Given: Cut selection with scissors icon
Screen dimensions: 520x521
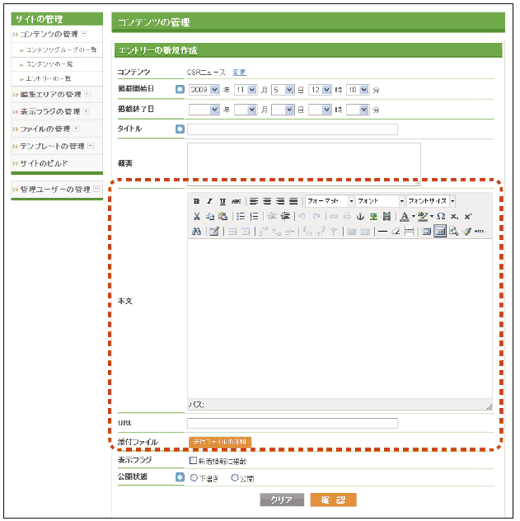Looking at the screenshot, I should tap(197, 216).
